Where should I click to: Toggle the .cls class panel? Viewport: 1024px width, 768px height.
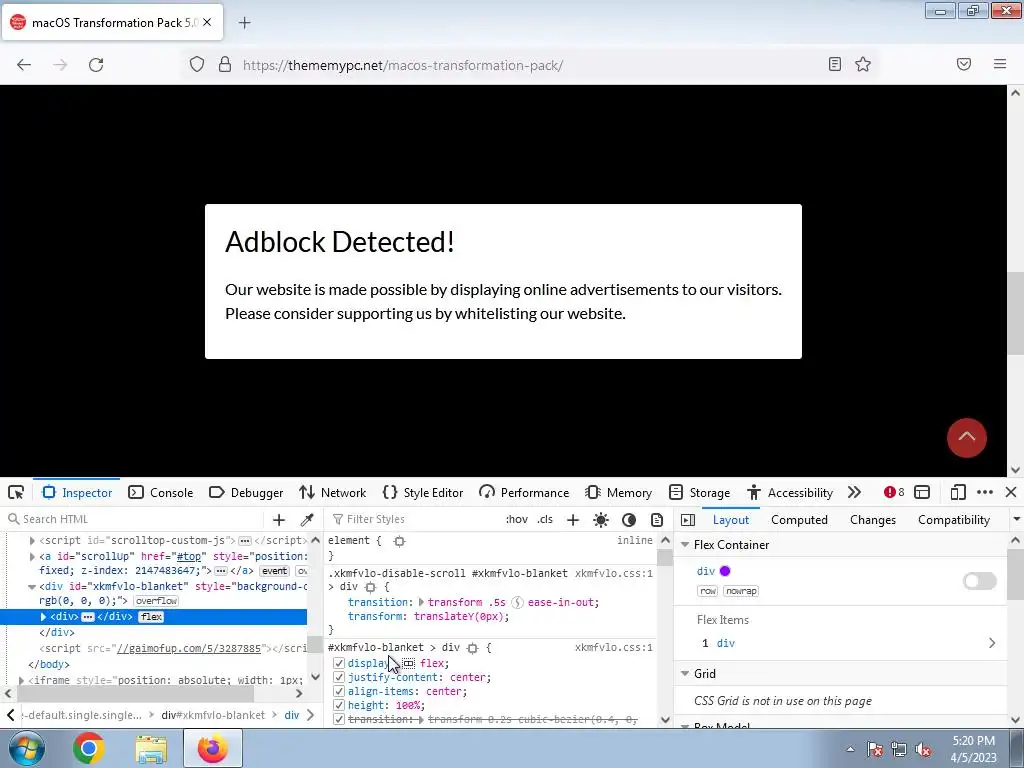point(545,519)
